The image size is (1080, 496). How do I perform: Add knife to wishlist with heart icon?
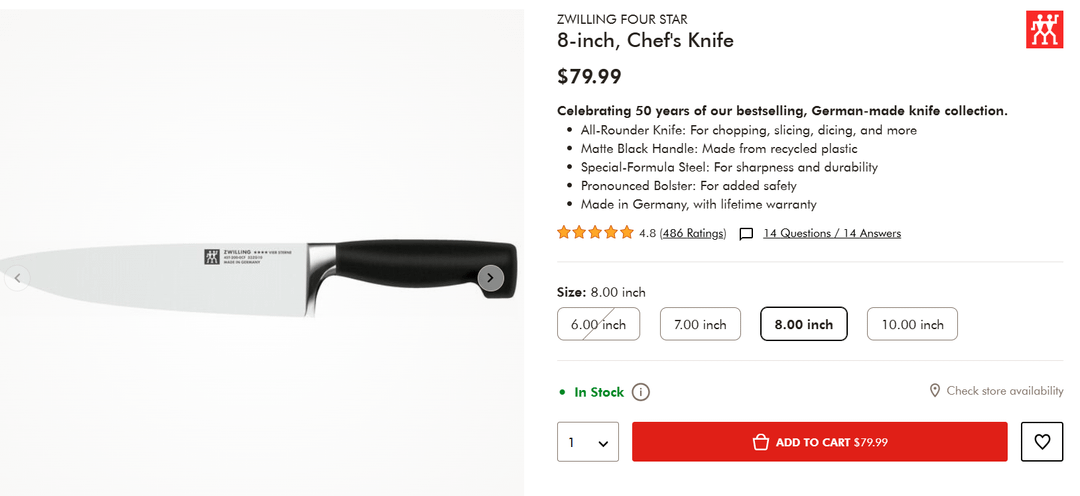(x=1042, y=442)
